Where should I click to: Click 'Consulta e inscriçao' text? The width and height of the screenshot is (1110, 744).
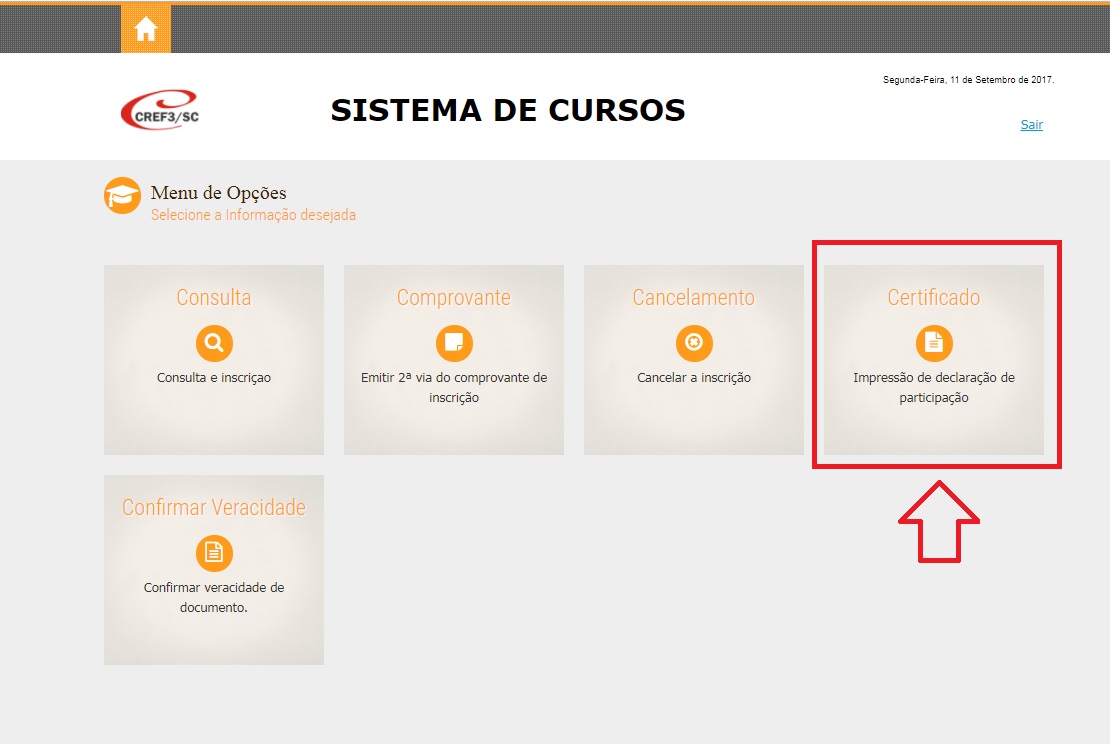click(x=214, y=378)
